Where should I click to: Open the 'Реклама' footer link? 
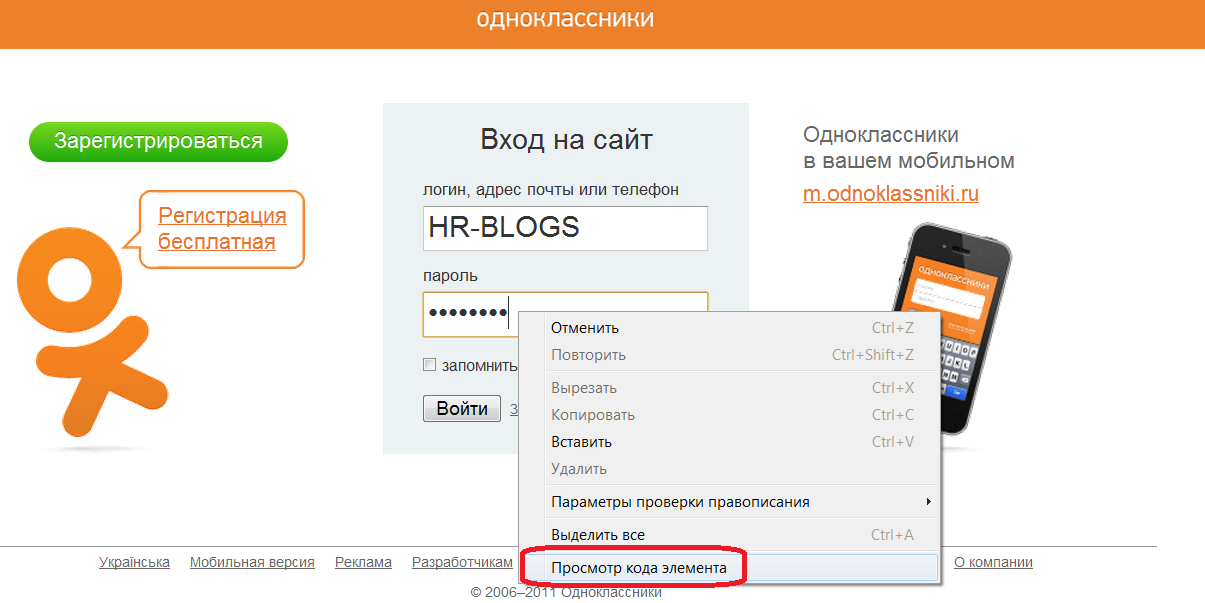coord(363,562)
